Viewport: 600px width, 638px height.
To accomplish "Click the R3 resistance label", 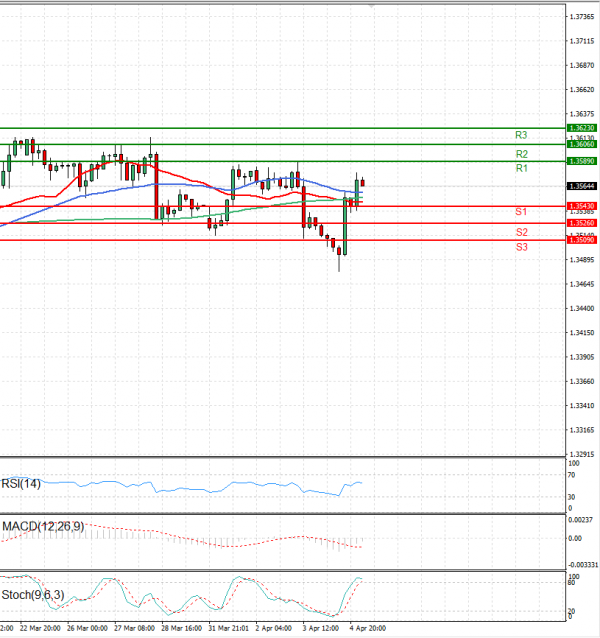I will tap(521, 135).
